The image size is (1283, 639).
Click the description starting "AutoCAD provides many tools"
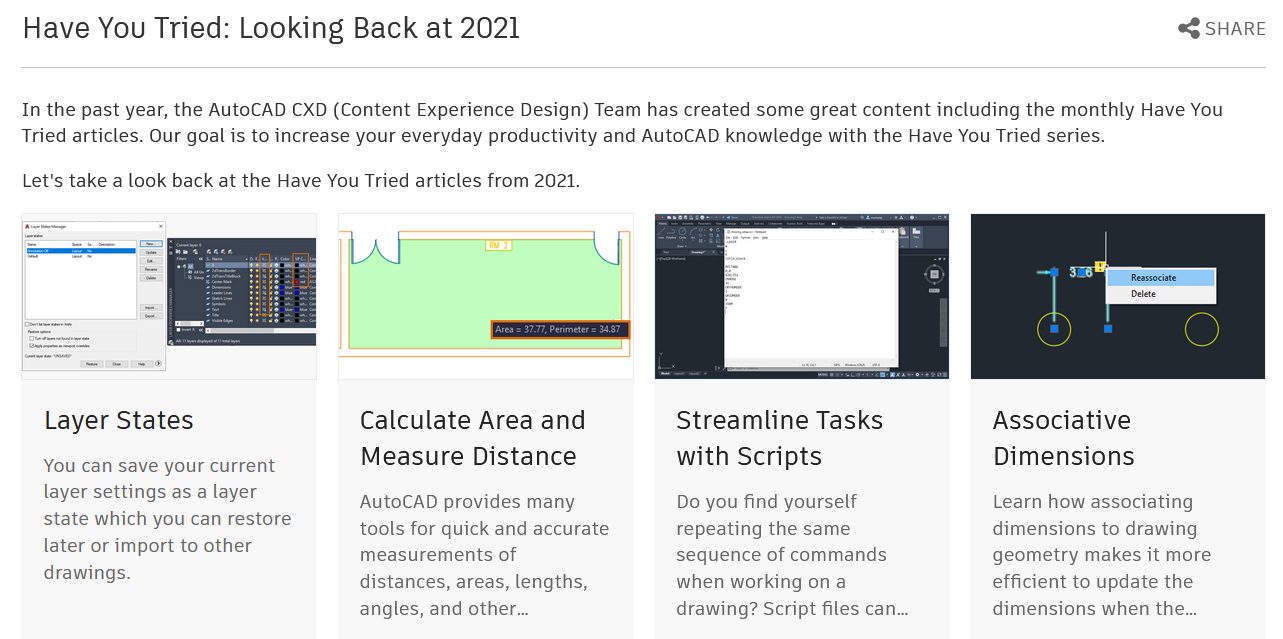pos(484,555)
